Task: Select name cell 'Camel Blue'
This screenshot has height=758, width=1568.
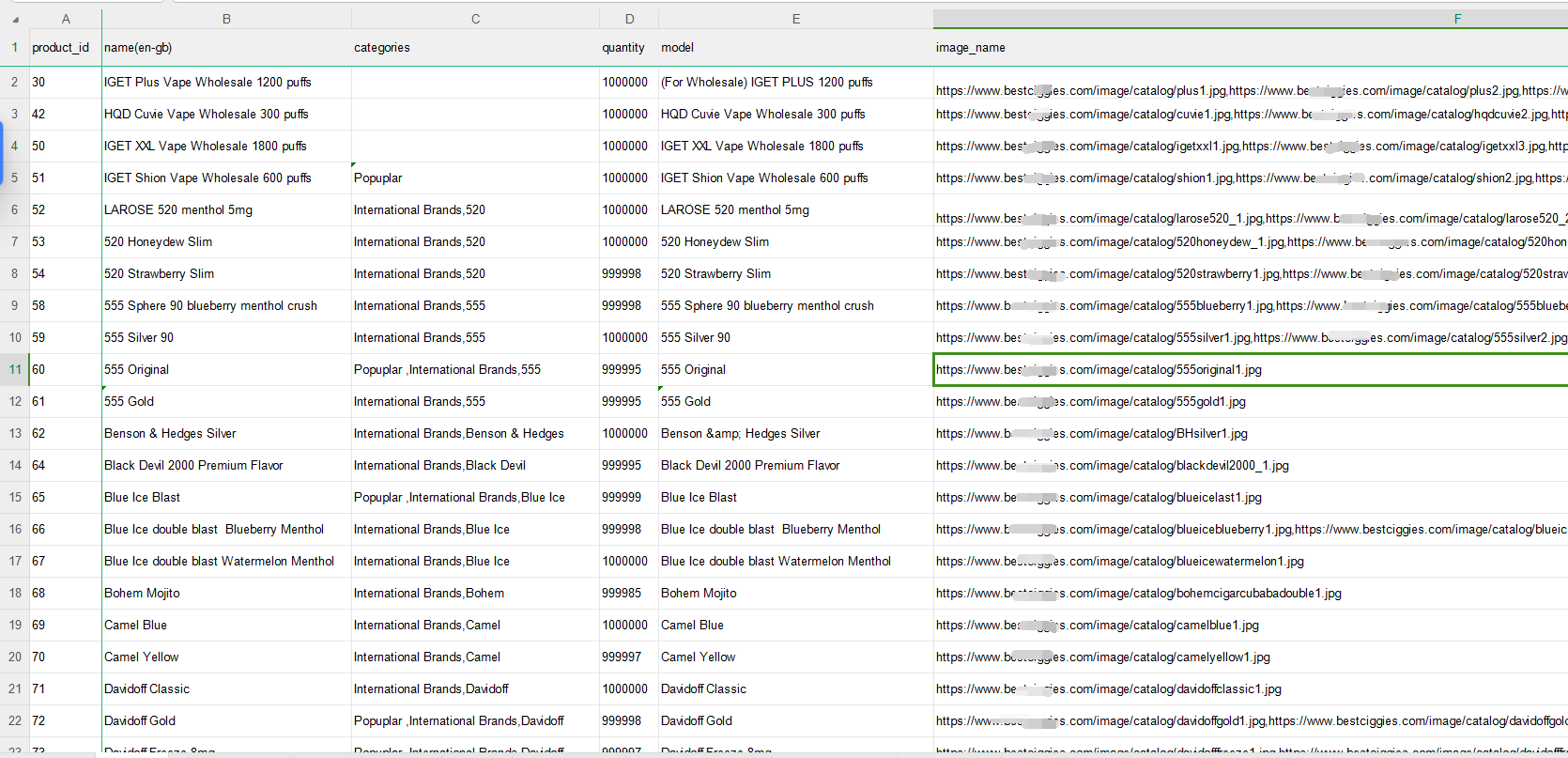Action: (x=226, y=625)
